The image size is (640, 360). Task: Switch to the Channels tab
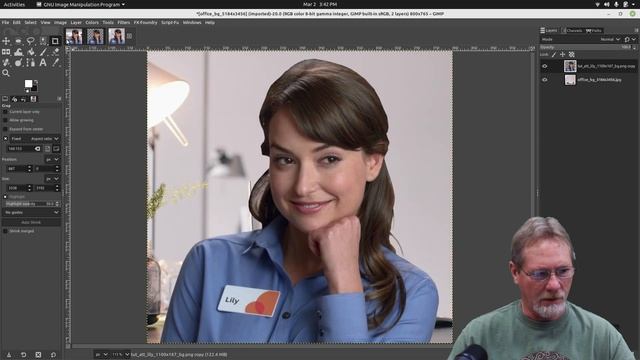[572, 31]
